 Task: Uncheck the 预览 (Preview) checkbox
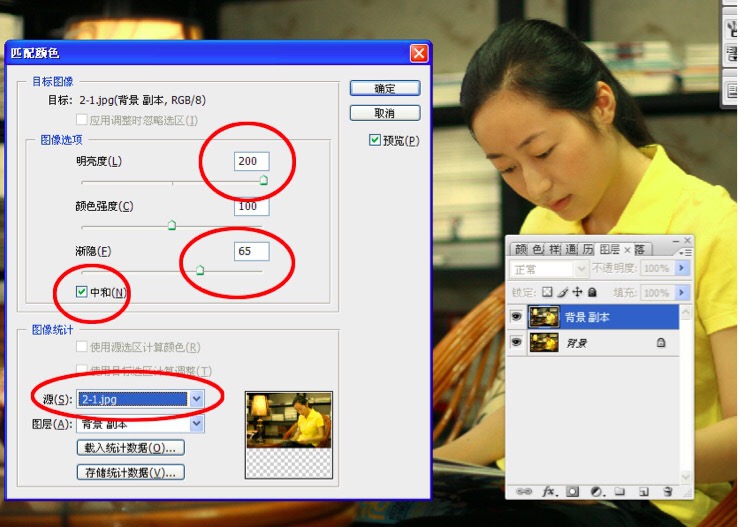[375, 140]
